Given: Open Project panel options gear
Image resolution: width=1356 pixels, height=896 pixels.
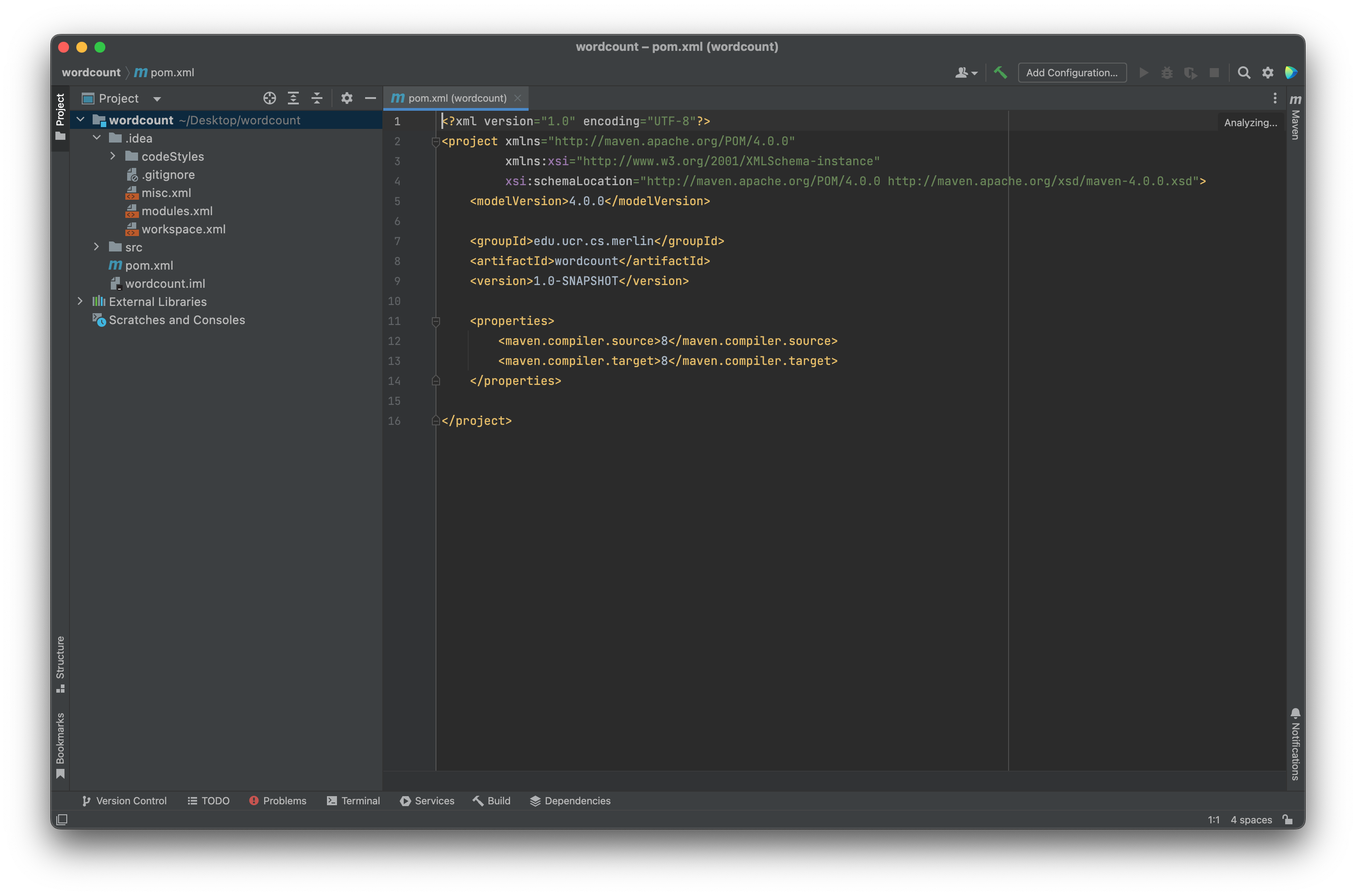Looking at the screenshot, I should tap(346, 98).
